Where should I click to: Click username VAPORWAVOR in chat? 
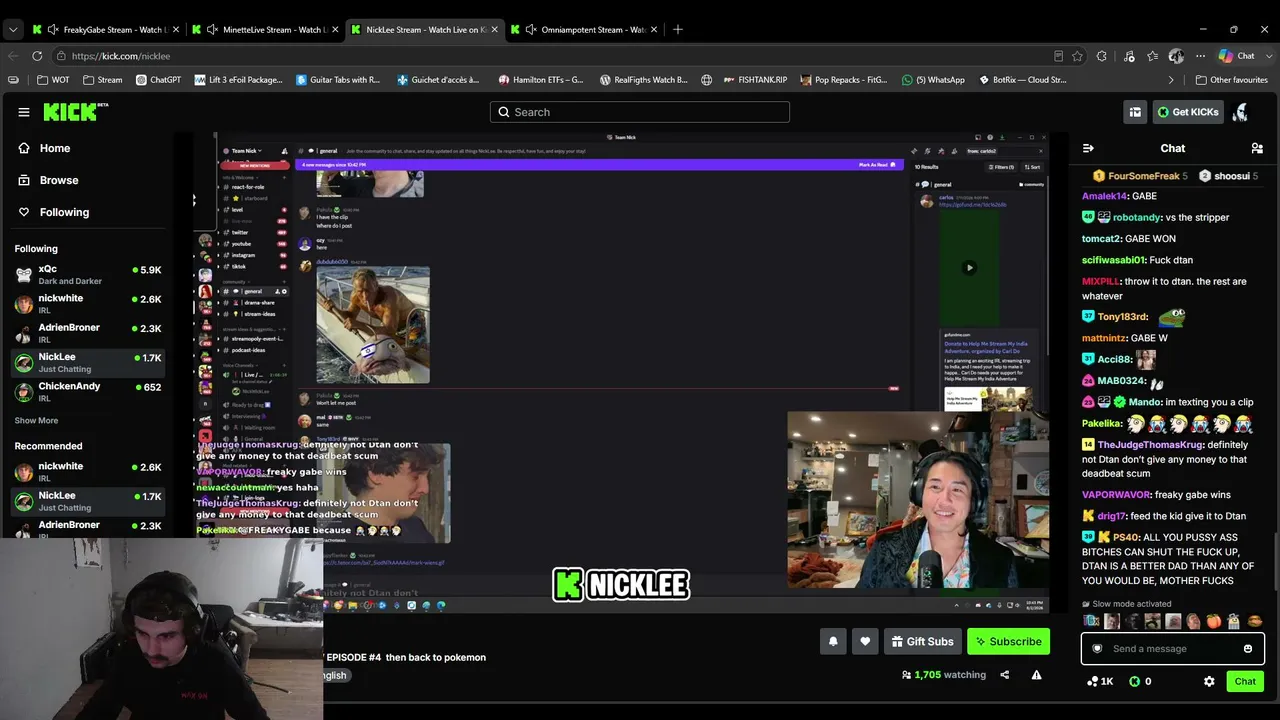click(1117, 495)
